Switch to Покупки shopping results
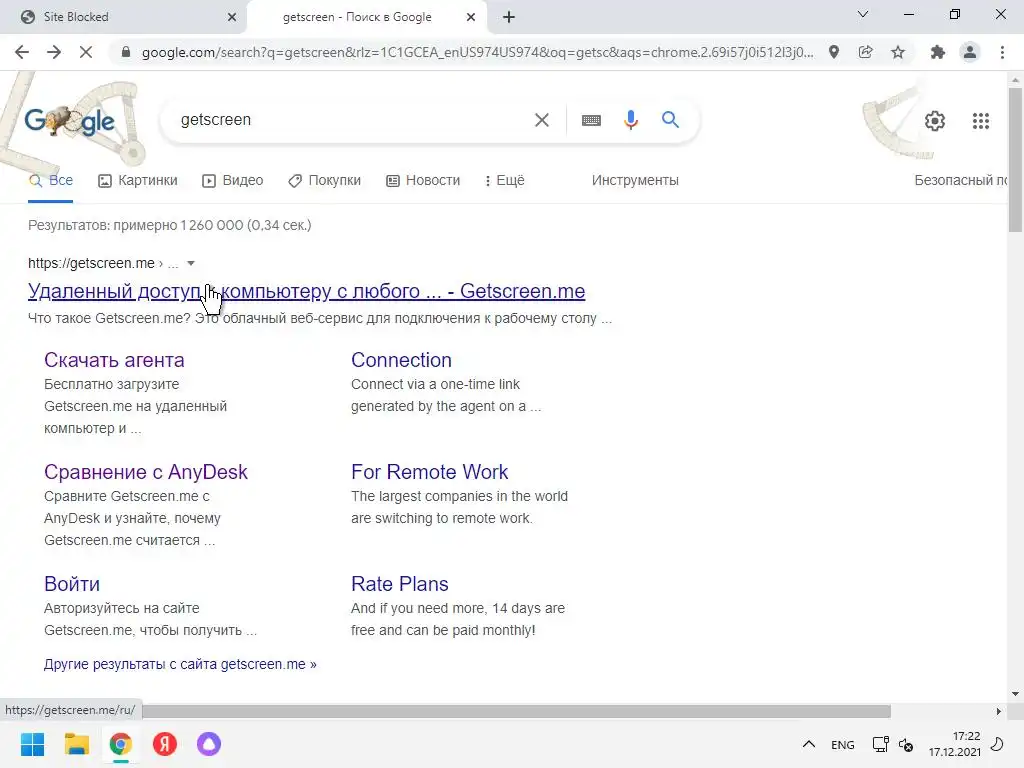1024x768 pixels. point(325,180)
